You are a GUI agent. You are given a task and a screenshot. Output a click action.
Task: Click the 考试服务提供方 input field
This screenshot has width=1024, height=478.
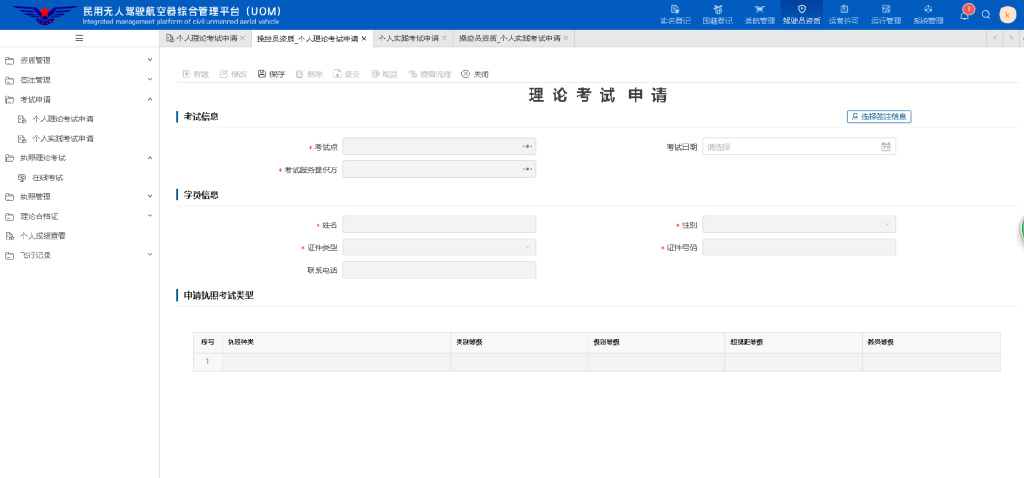439,170
